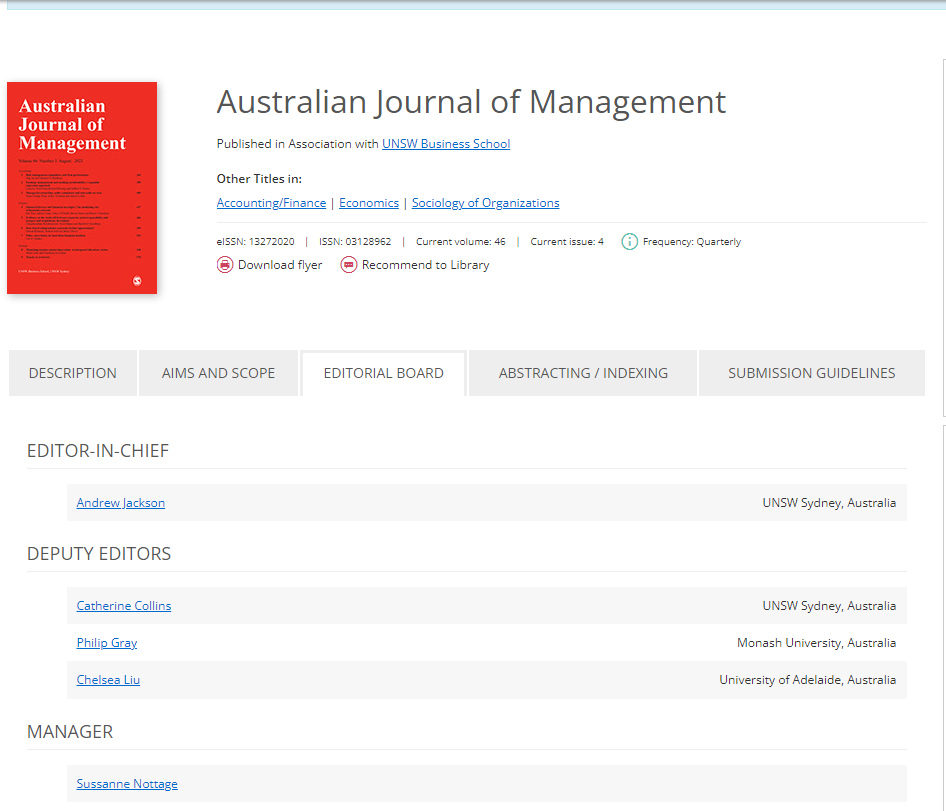This screenshot has height=811, width=946.
Task: Open the Aims and Scope tab
Action: (x=218, y=373)
